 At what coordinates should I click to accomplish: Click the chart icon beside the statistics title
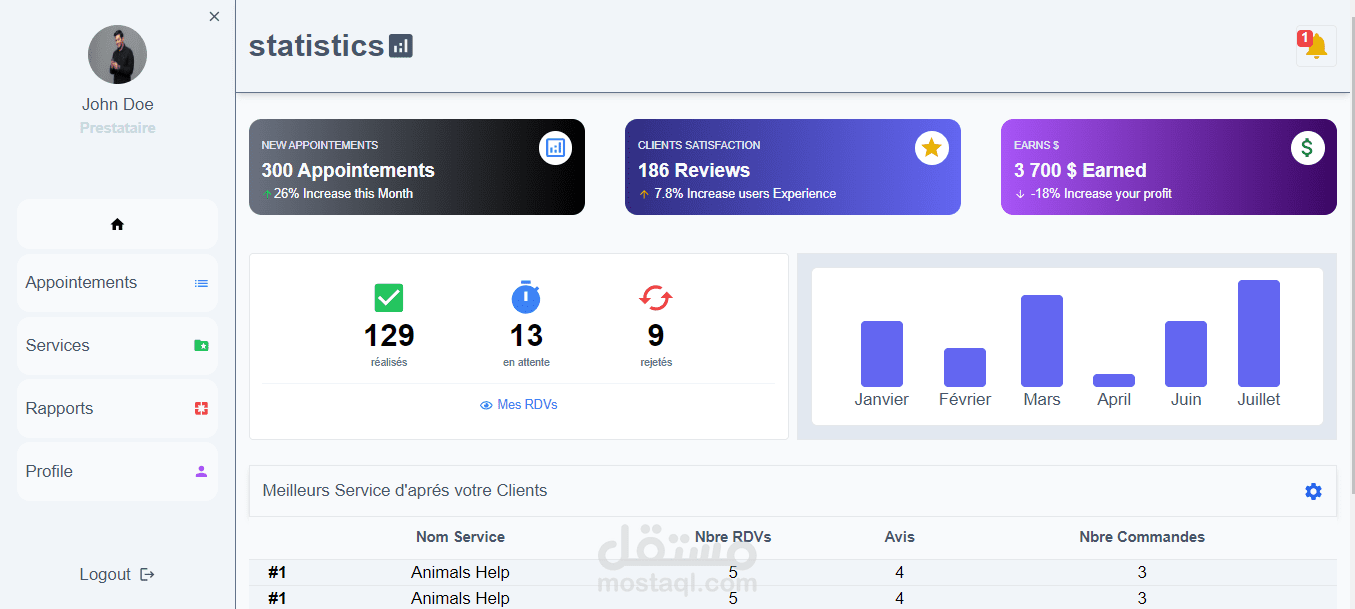point(401,46)
